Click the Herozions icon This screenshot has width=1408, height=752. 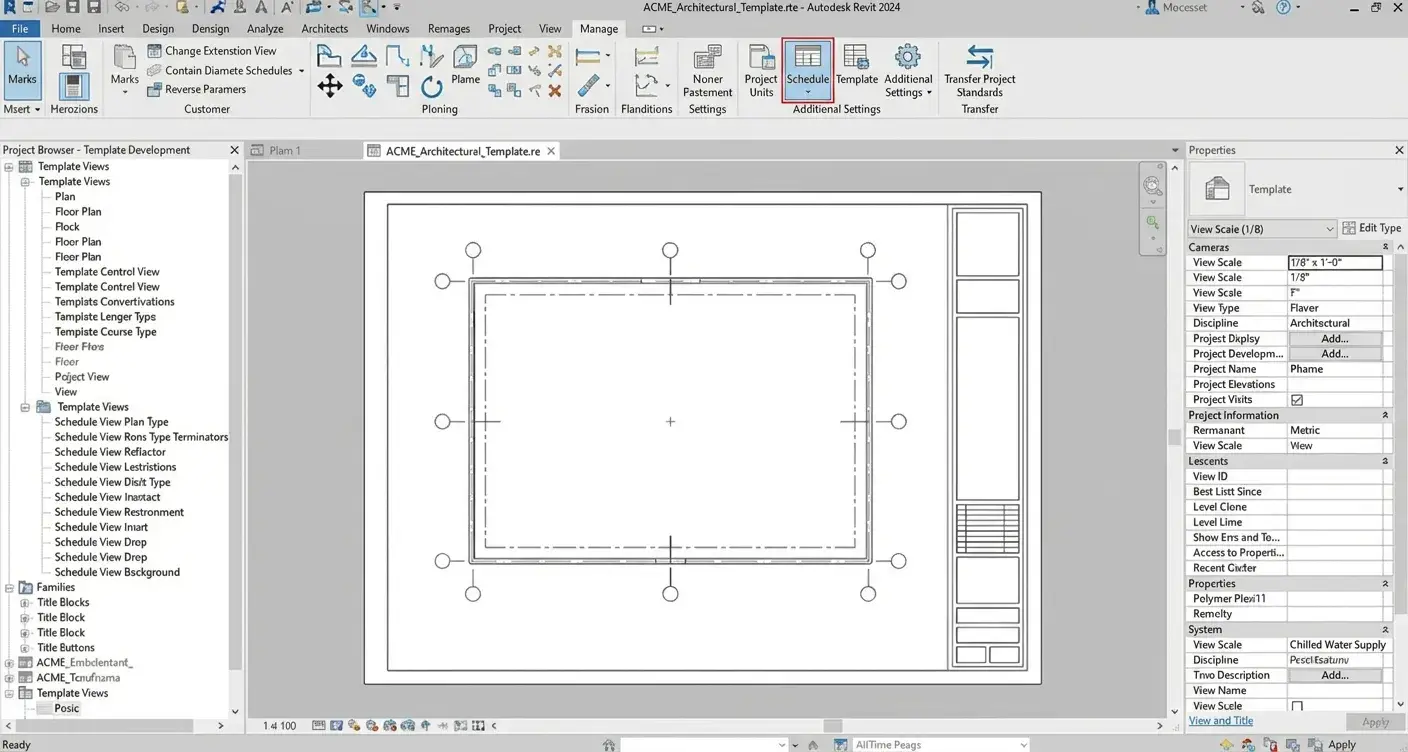74,86
